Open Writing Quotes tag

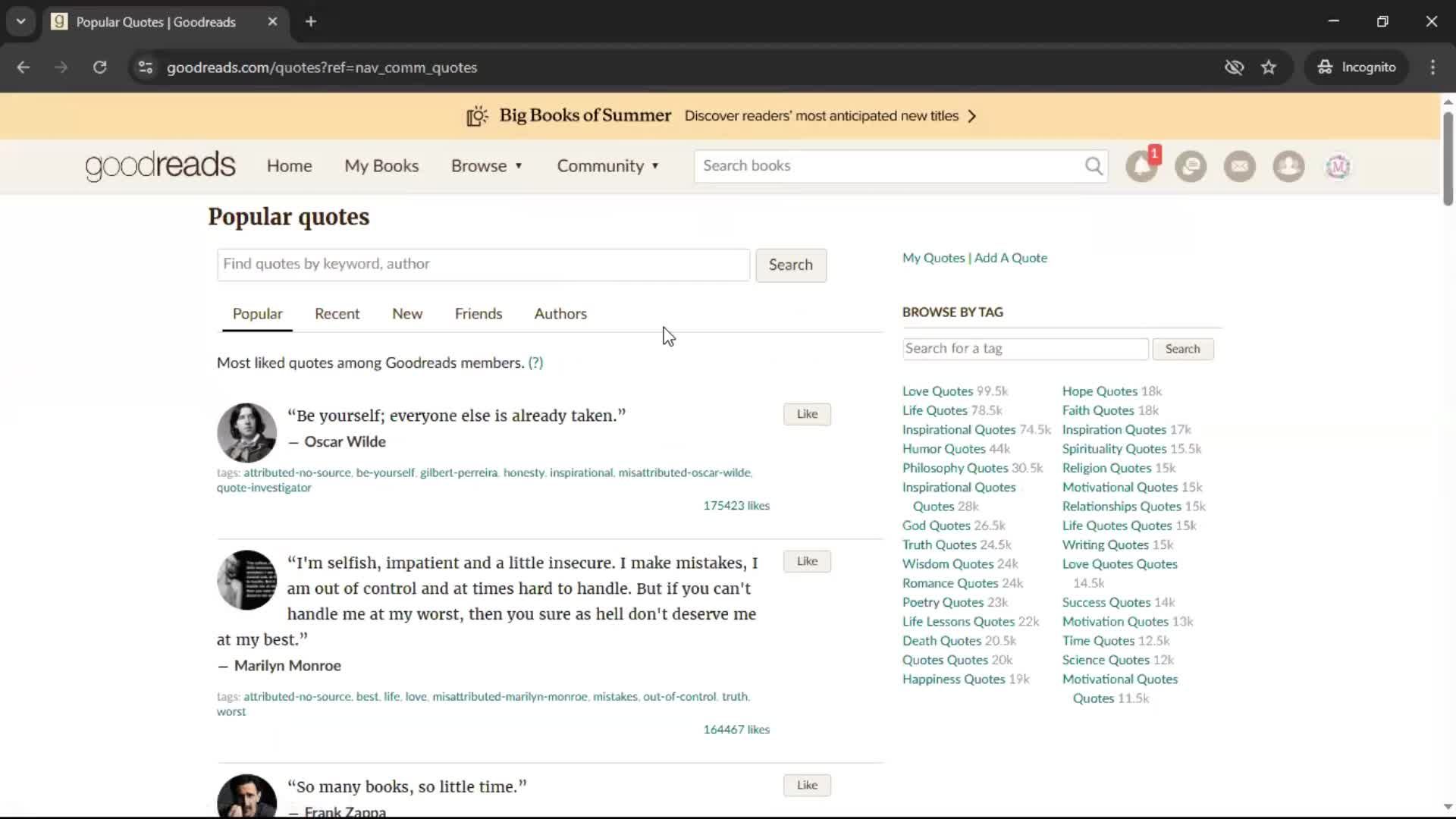1106,544
